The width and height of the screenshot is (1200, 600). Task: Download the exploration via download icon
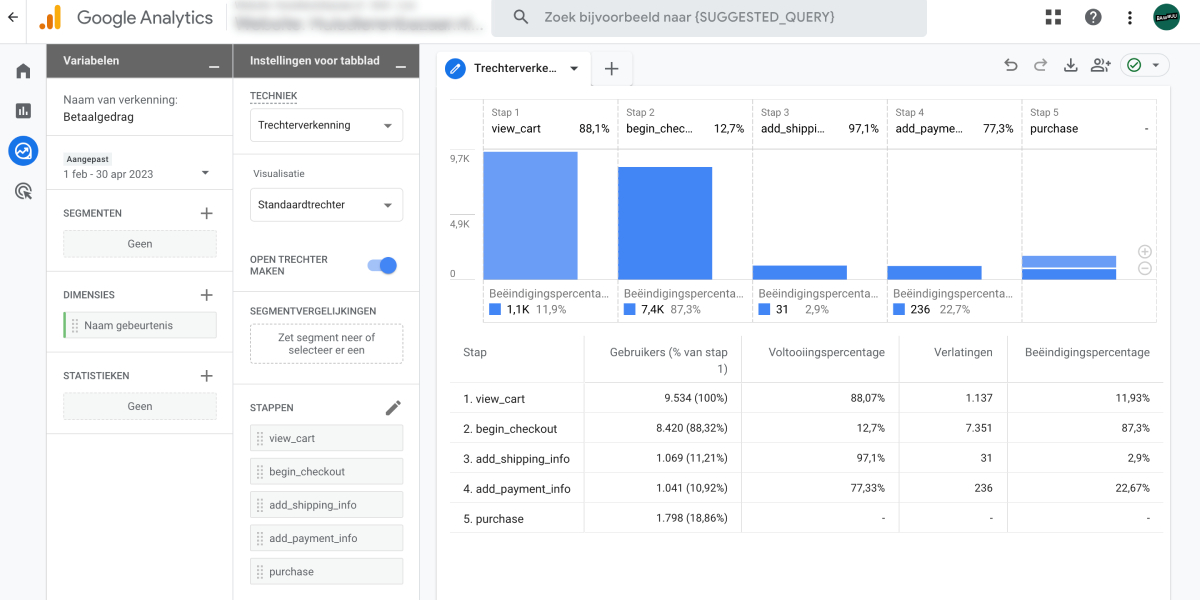[x=1070, y=66]
